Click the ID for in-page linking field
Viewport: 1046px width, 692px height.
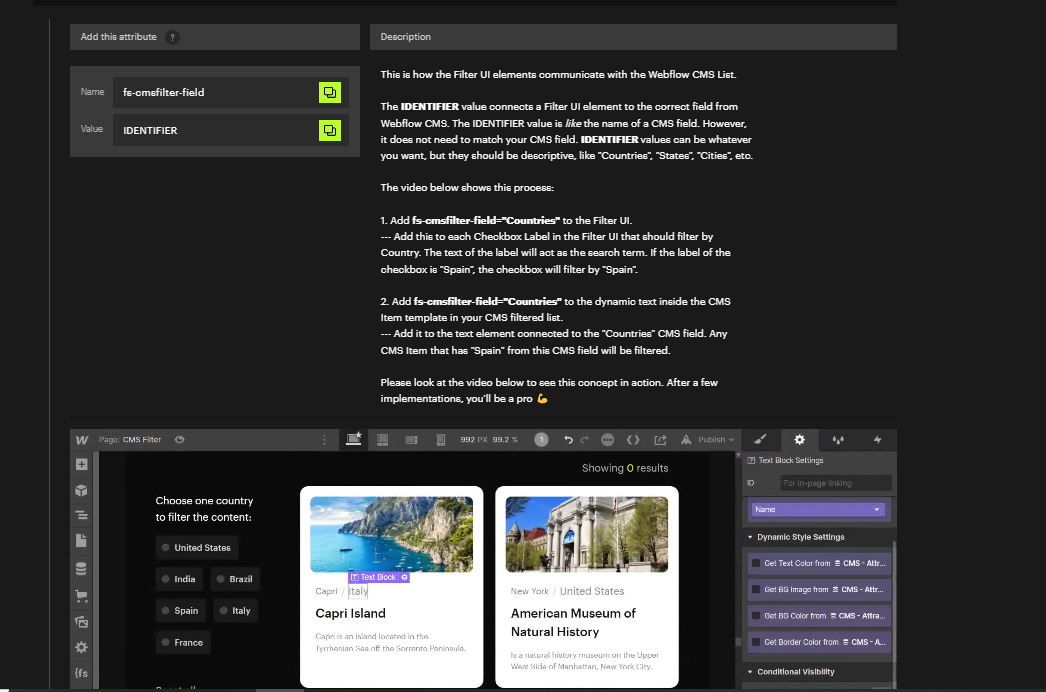pos(836,482)
